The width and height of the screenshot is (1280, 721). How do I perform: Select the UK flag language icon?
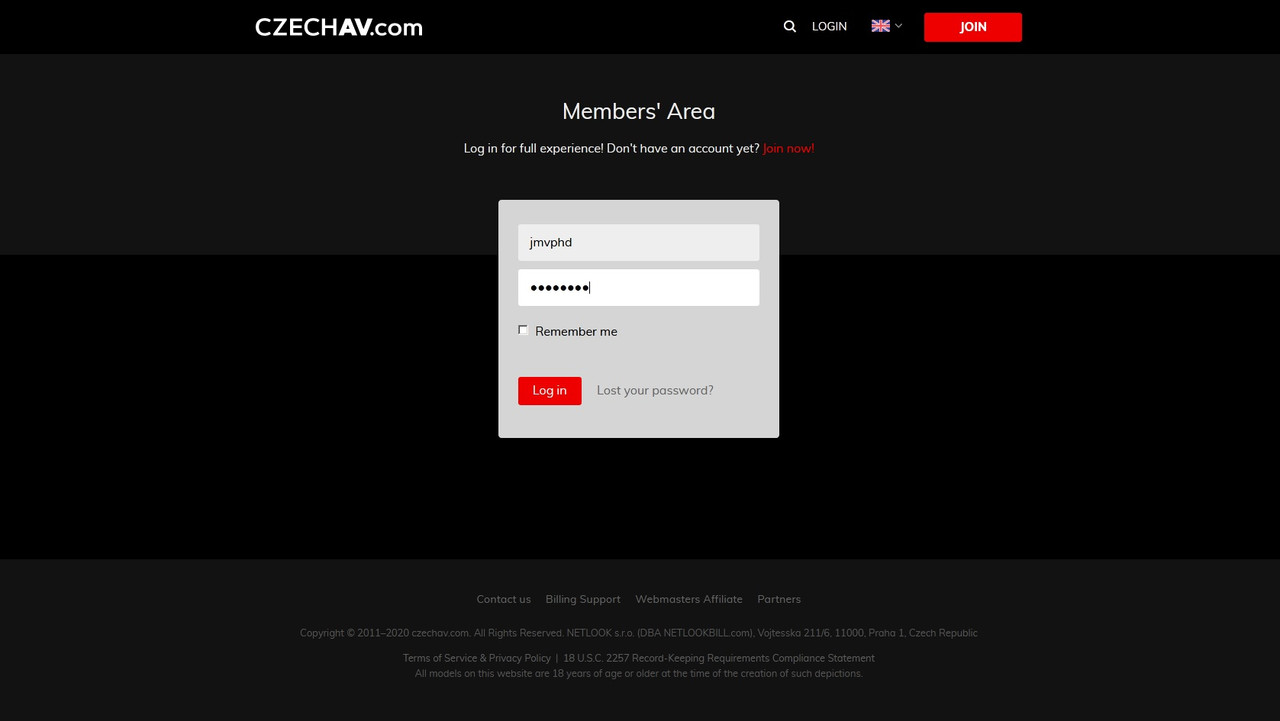[x=880, y=26]
